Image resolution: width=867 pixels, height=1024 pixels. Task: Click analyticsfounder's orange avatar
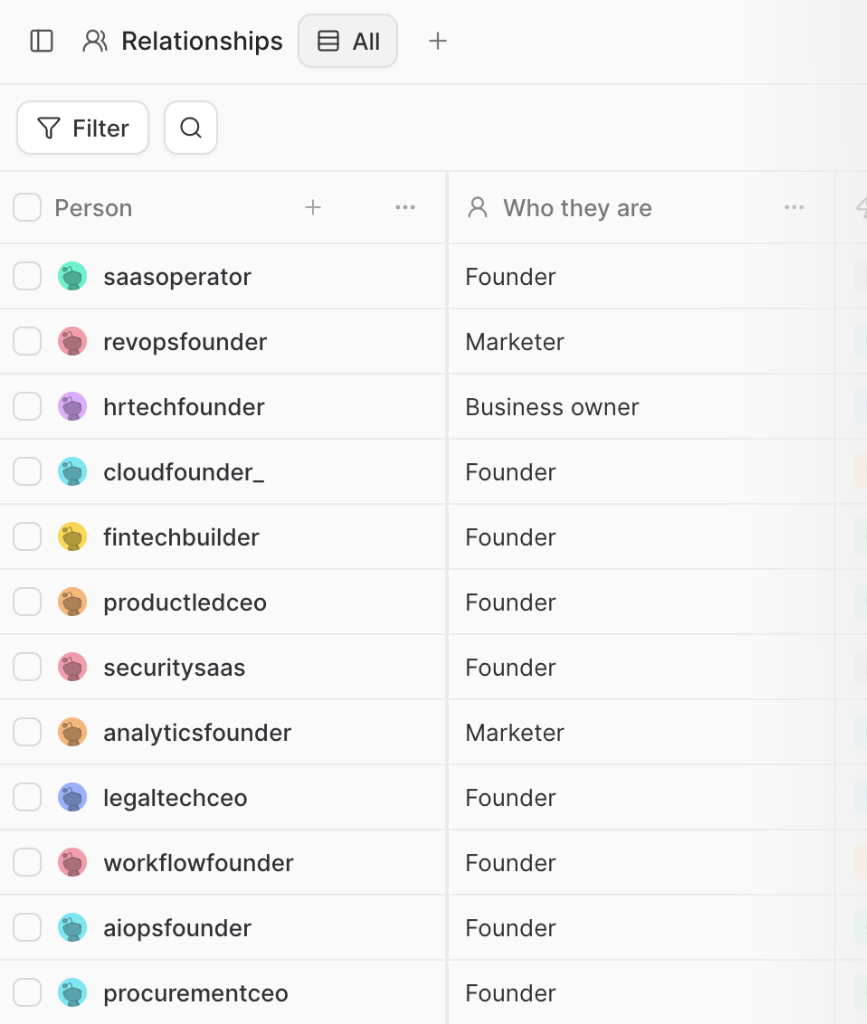coord(72,732)
